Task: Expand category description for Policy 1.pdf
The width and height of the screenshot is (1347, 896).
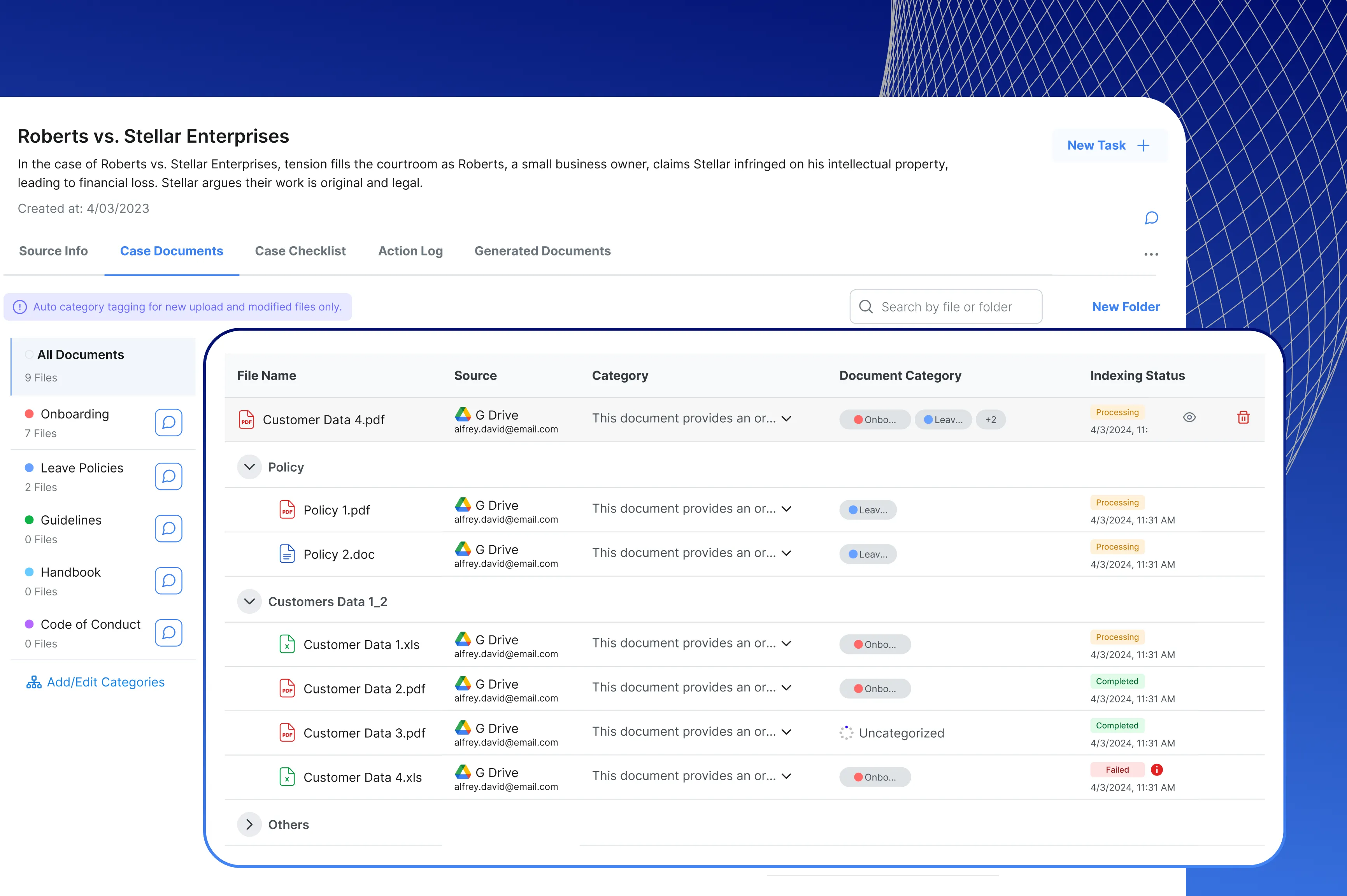Action: click(787, 509)
